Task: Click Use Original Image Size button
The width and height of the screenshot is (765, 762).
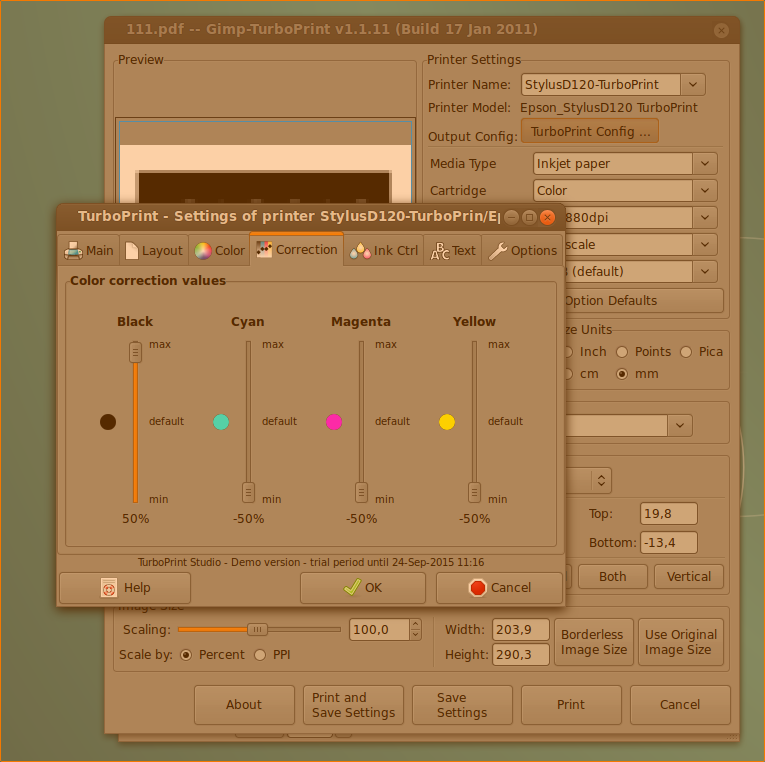Action: 681,642
